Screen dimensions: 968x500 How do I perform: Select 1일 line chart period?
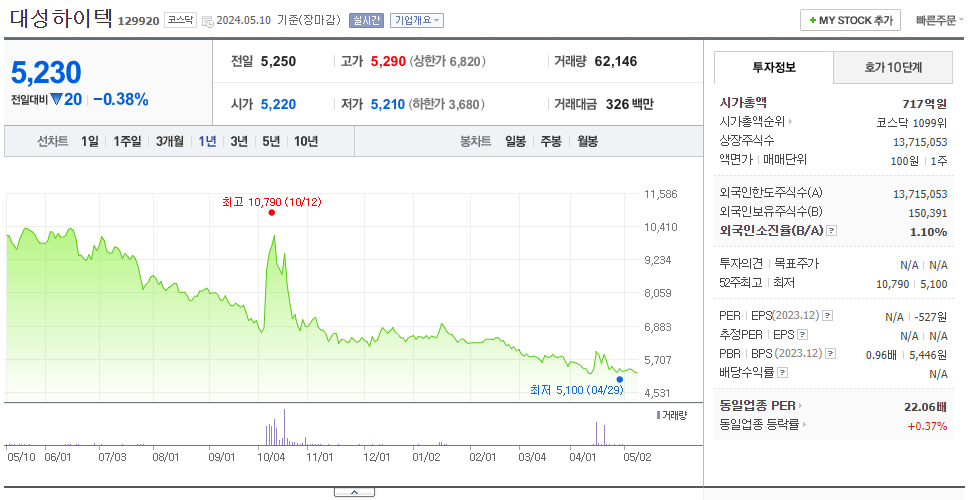(90, 141)
